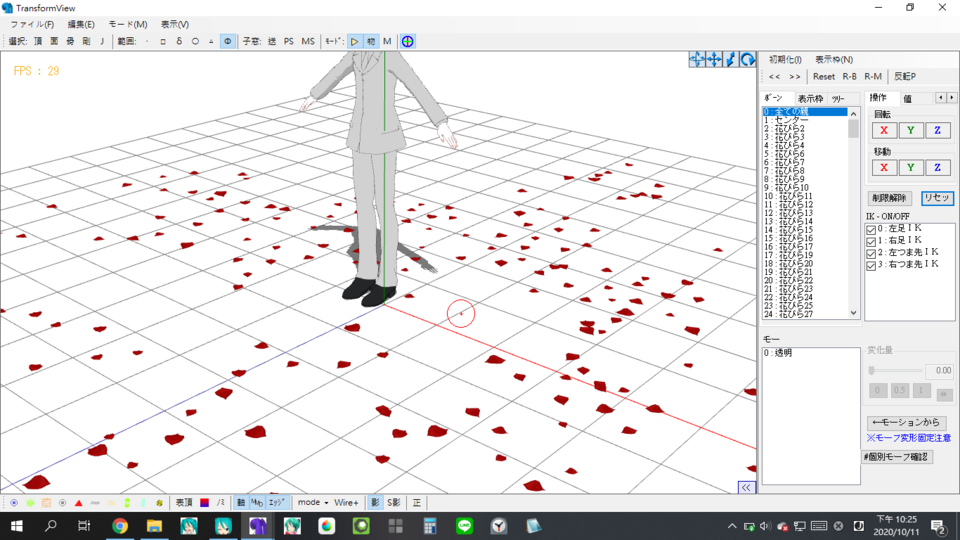Viewport: 960px width, 540px height.
Task: Open the PS sub-window
Action: pyautogui.click(x=288, y=42)
